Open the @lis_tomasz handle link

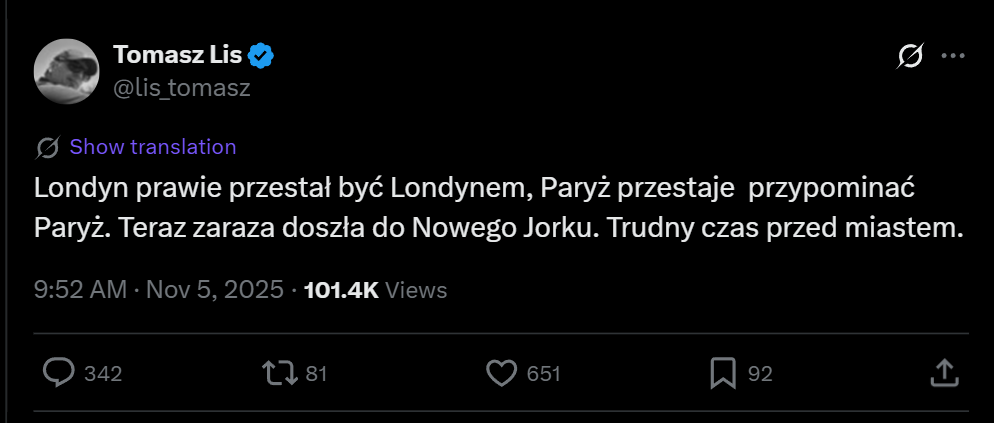182,88
